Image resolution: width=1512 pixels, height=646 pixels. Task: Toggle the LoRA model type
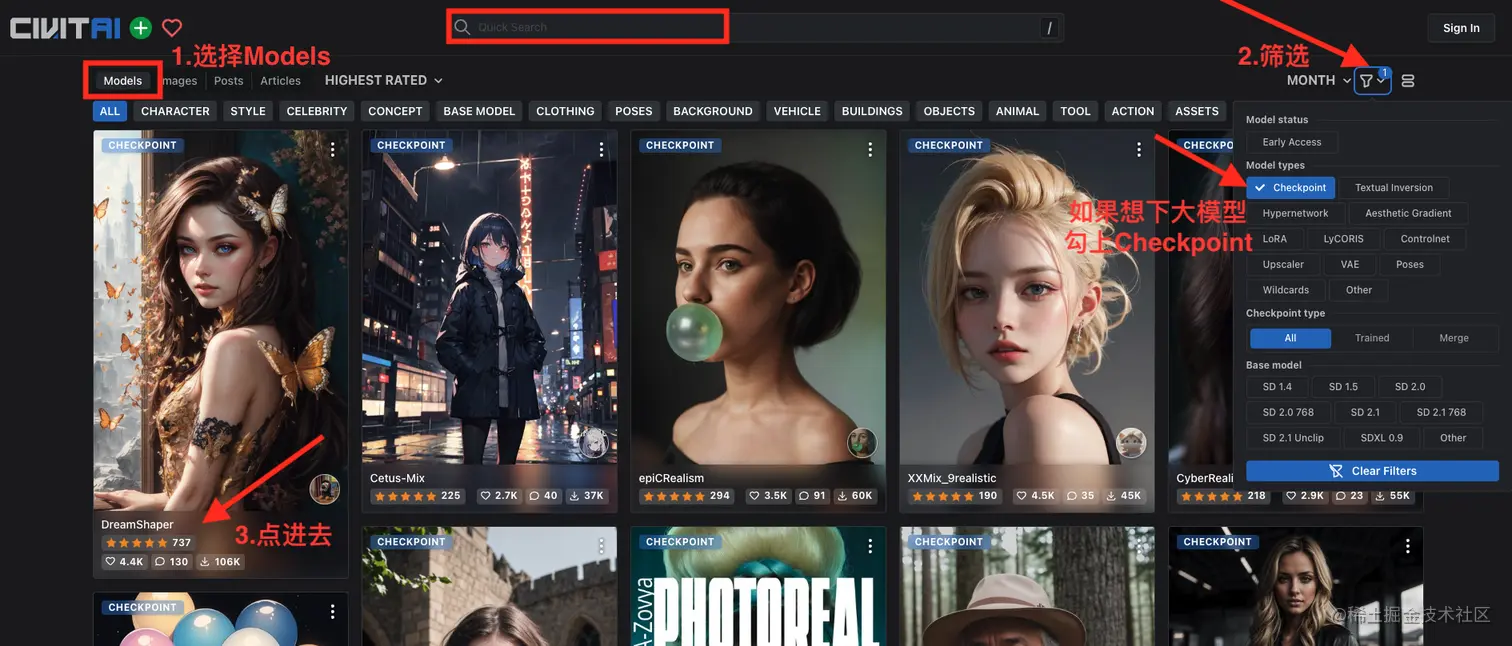[1274, 239]
